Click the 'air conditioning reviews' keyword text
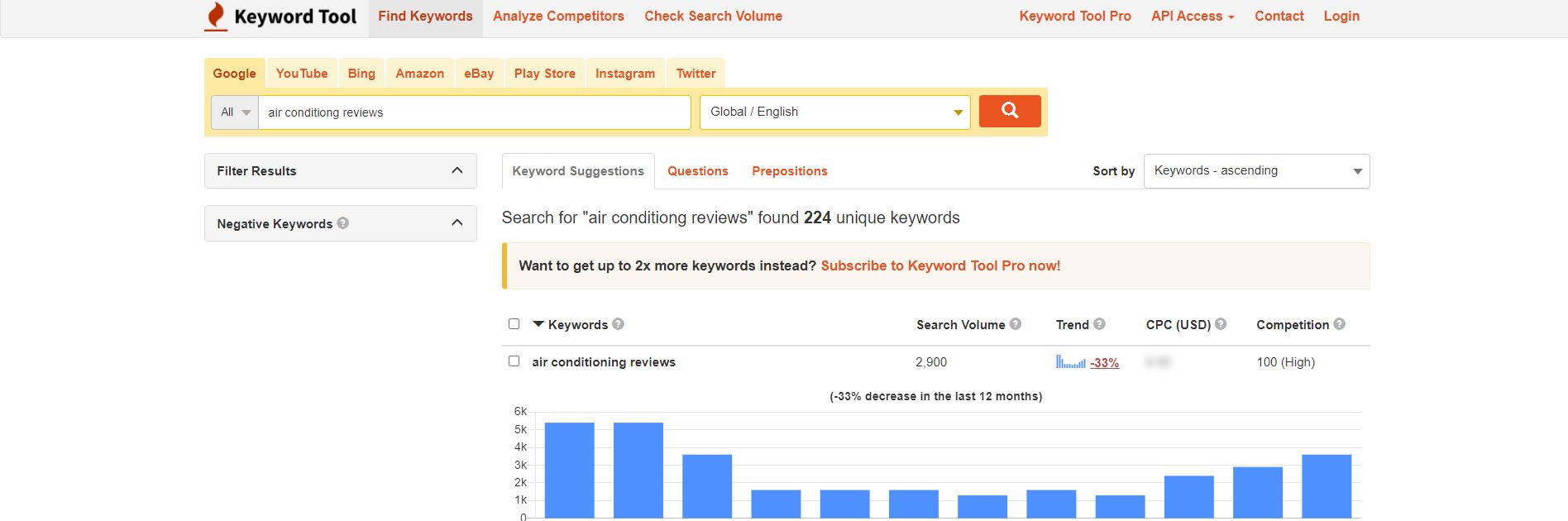This screenshot has height=521, width=1568. tap(604, 361)
